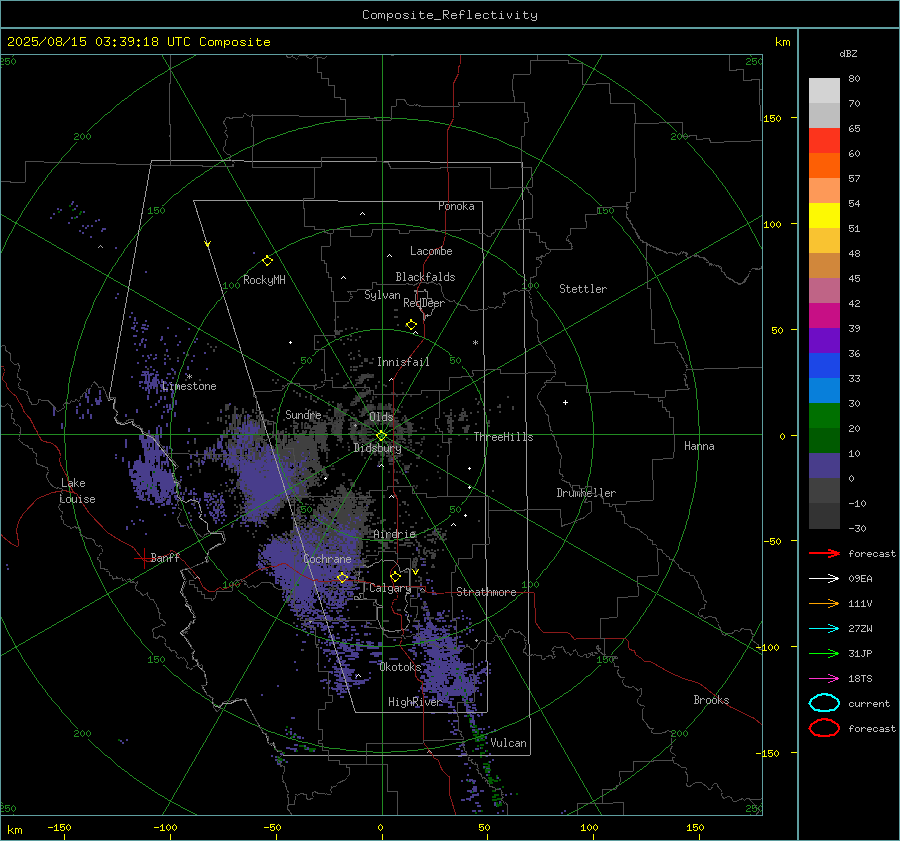Click the white plus marker west of Hanna
Image resolution: width=900 pixels, height=841 pixels.
pyautogui.click(x=565, y=402)
